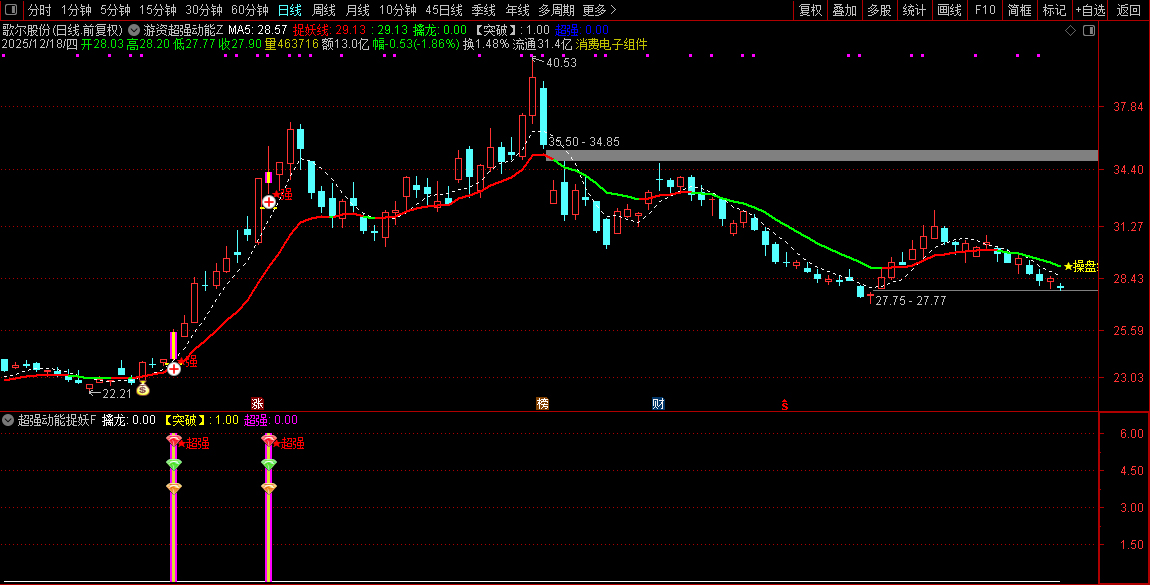
Task: Click orange diamond on second signal bar
Action: (269, 488)
